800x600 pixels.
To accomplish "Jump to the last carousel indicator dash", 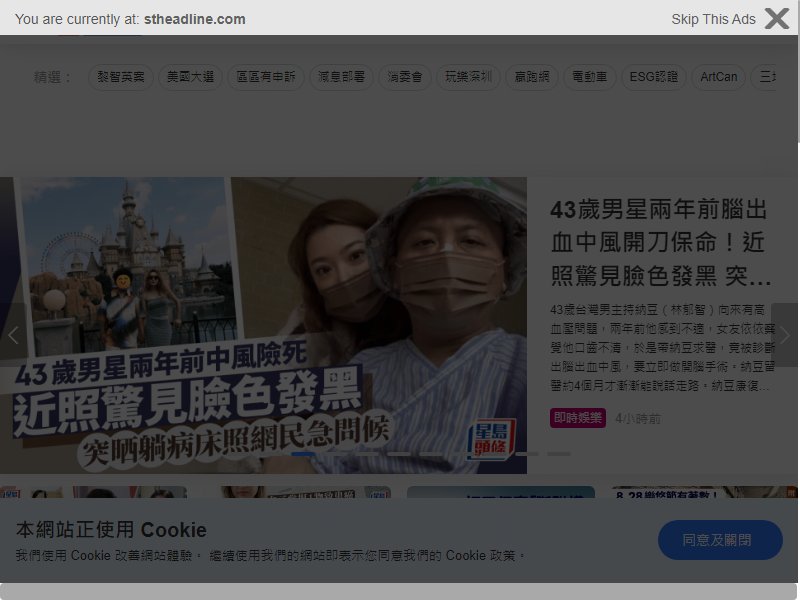I will (x=559, y=454).
